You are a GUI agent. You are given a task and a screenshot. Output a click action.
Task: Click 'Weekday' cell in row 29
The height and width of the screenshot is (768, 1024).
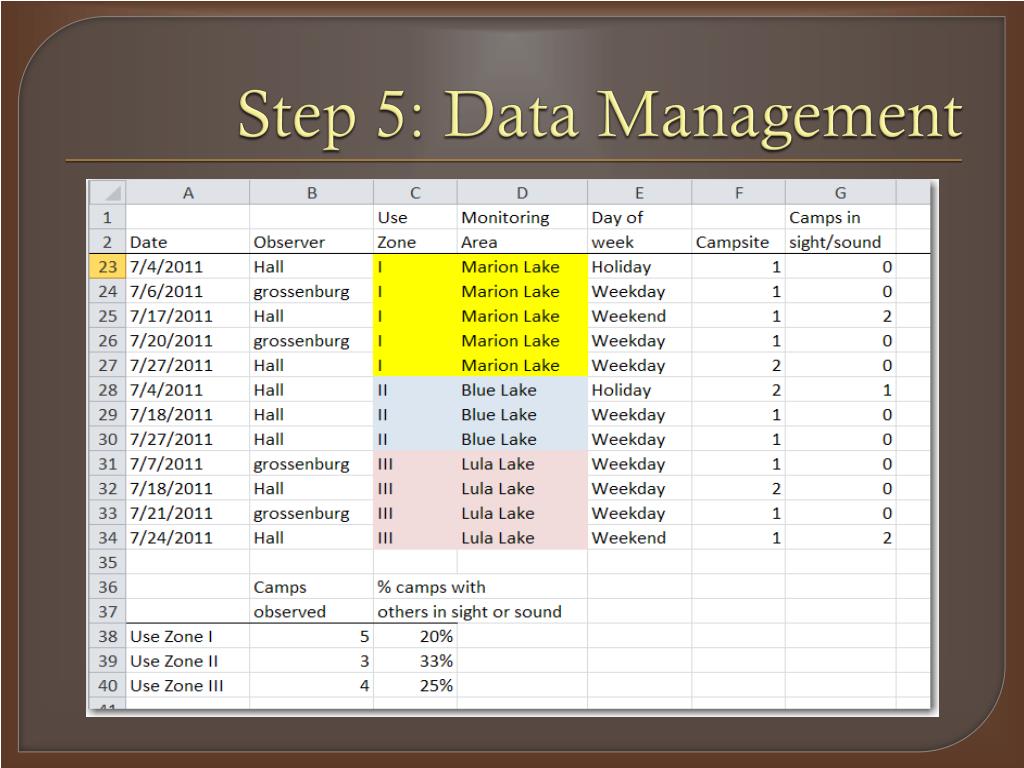[639, 415]
